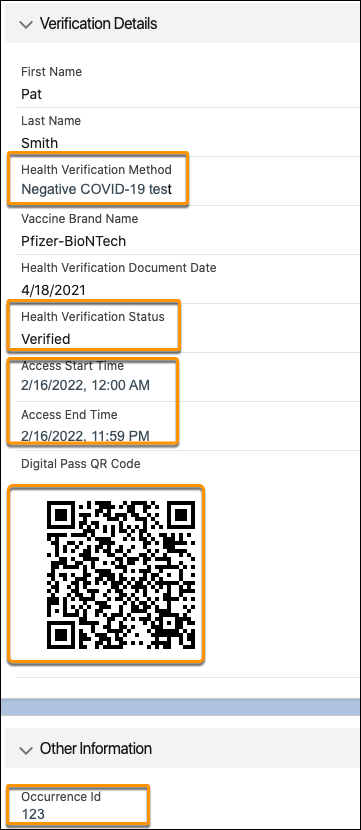The width and height of the screenshot is (361, 830).
Task: Click the Health Verification Status label
Action: [x=93, y=317]
